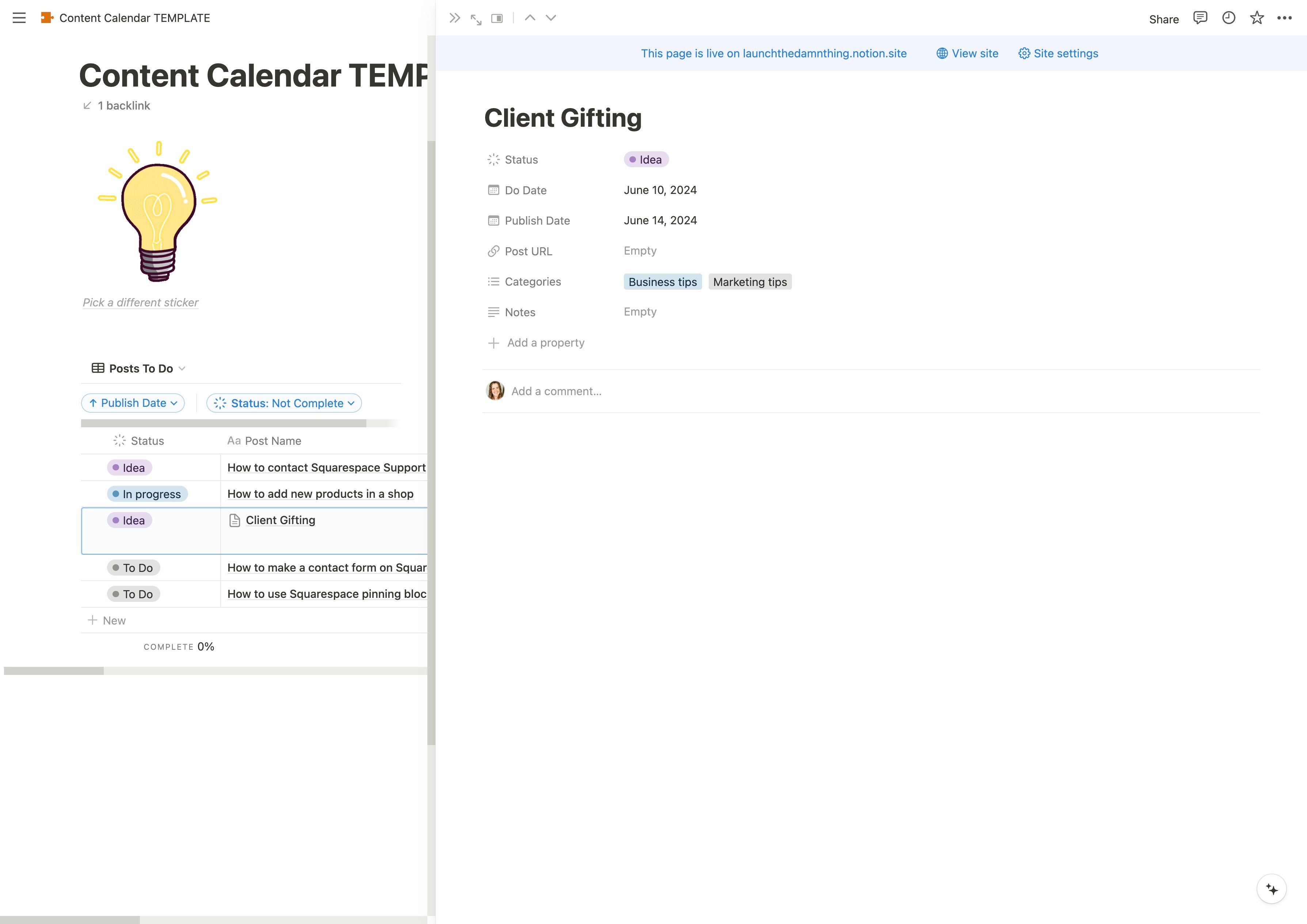Screen dimensions: 1307x924
Task: Close the side peek panel with double chevron
Action: pos(454,18)
